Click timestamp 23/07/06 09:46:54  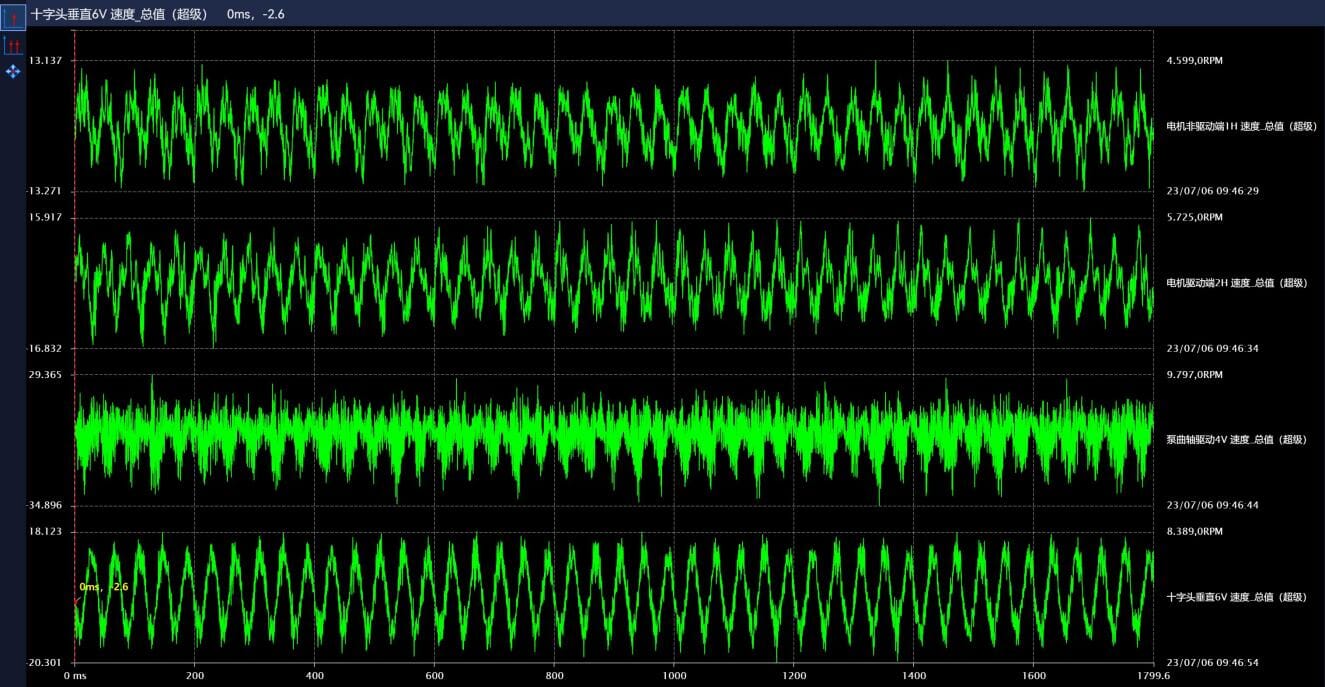pos(1212,662)
